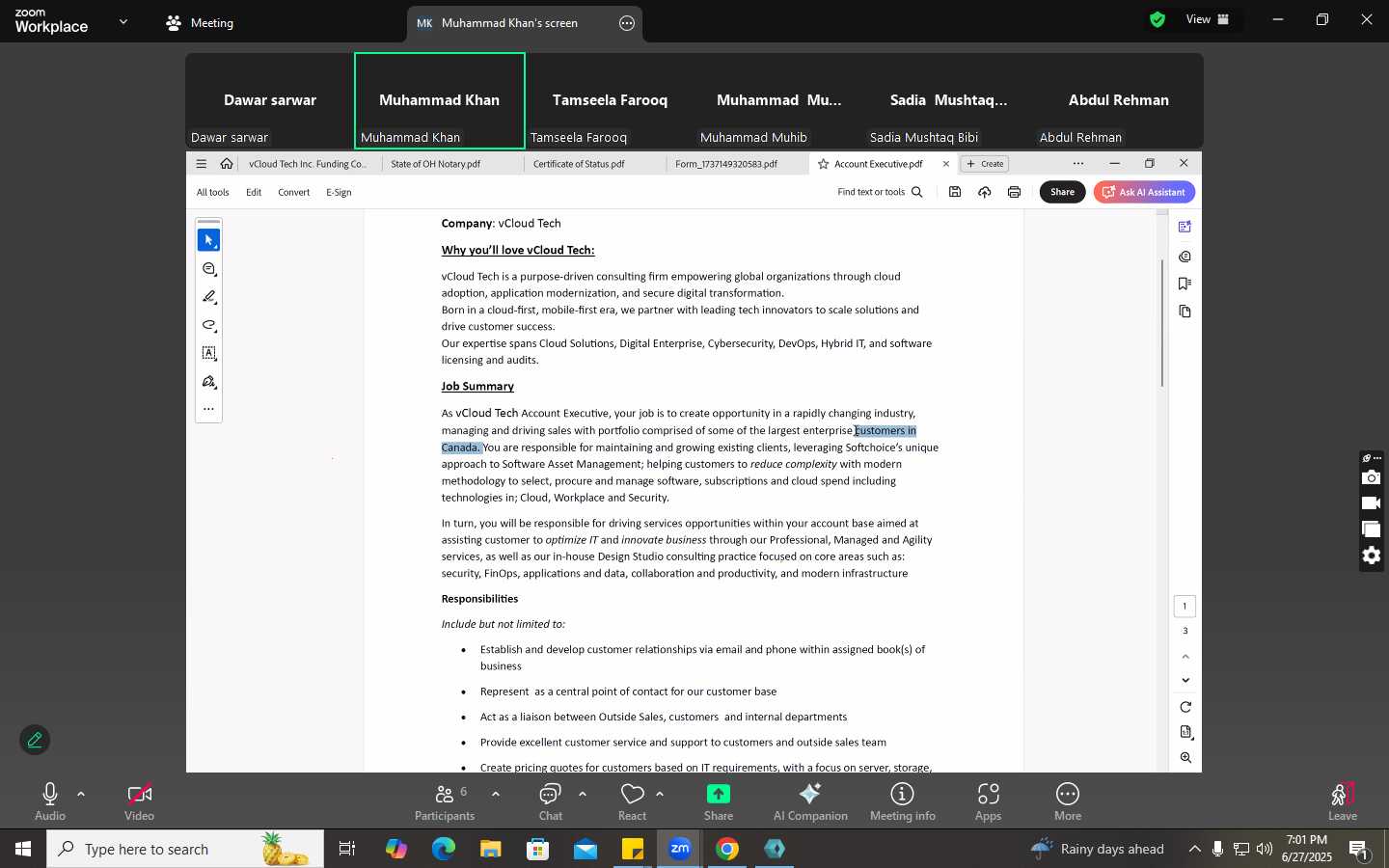1389x868 pixels.
Task: Go to Acrobat home icon
Action: [227, 164]
